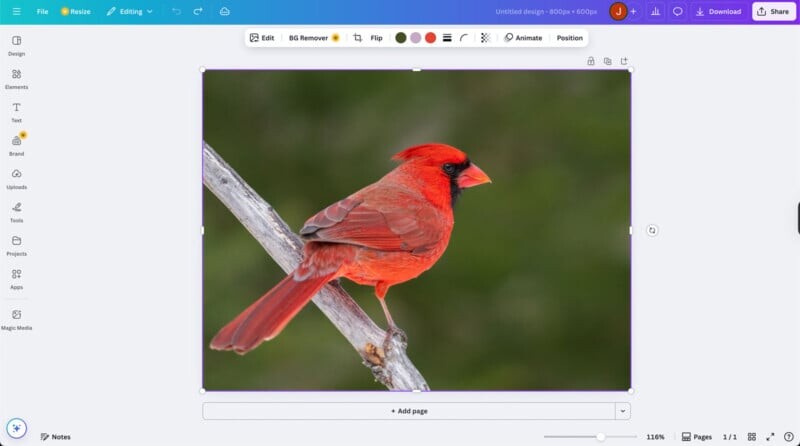The height and width of the screenshot is (446, 800).
Task: Enter fullscreen presentation view
Action: pos(770,437)
